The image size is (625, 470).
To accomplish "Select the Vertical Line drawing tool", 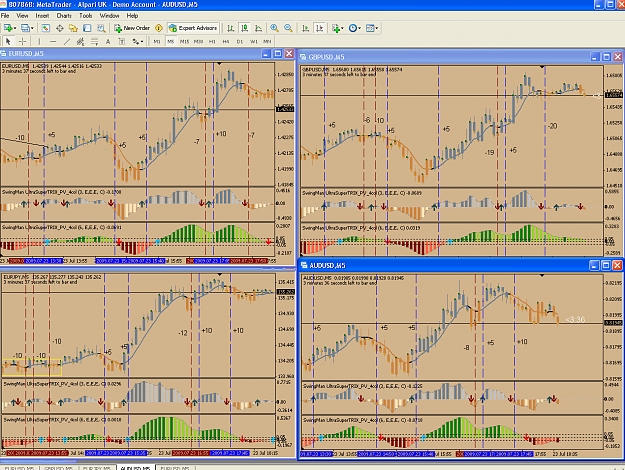I will coord(39,41).
